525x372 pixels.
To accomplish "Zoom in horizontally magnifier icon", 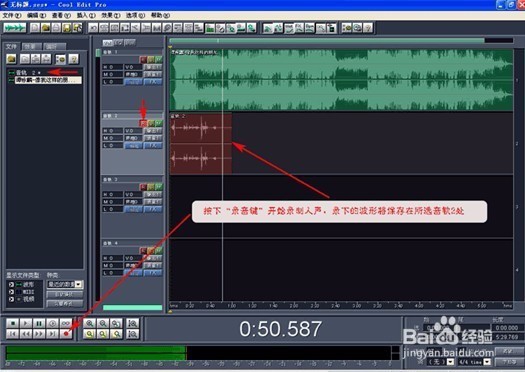I will 89,323.
